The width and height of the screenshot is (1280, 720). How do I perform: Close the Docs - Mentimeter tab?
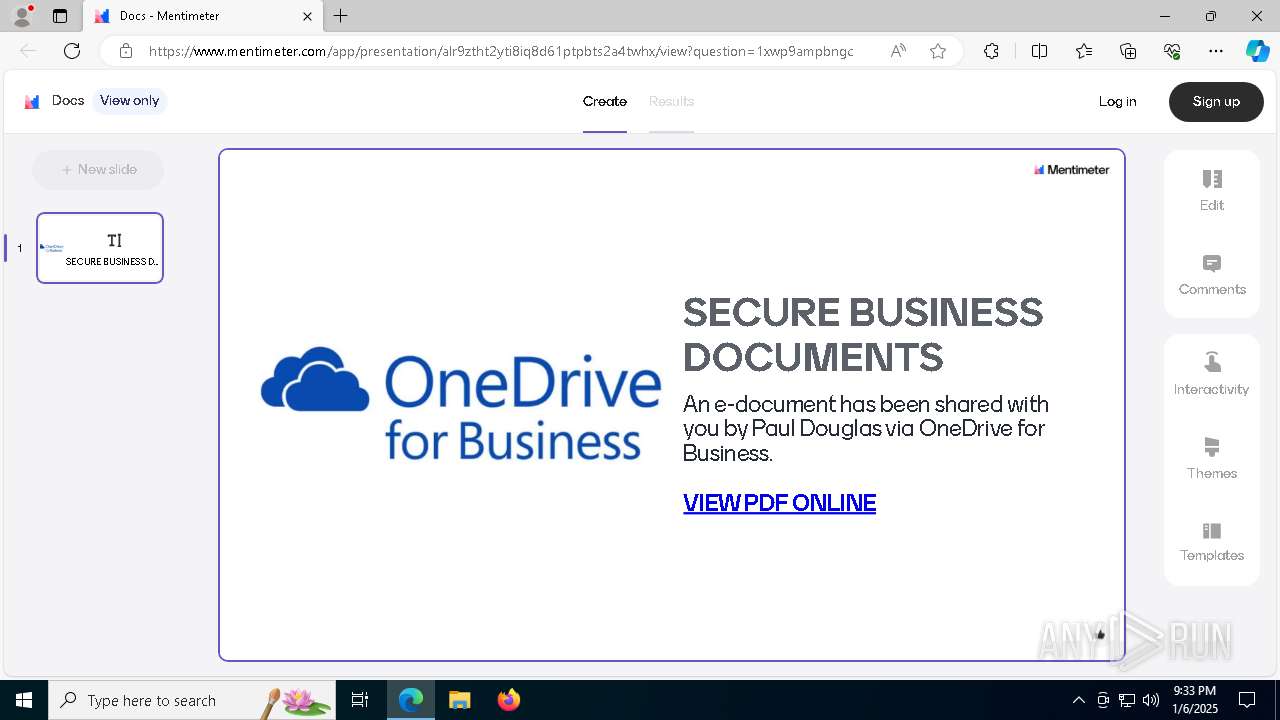point(307,16)
